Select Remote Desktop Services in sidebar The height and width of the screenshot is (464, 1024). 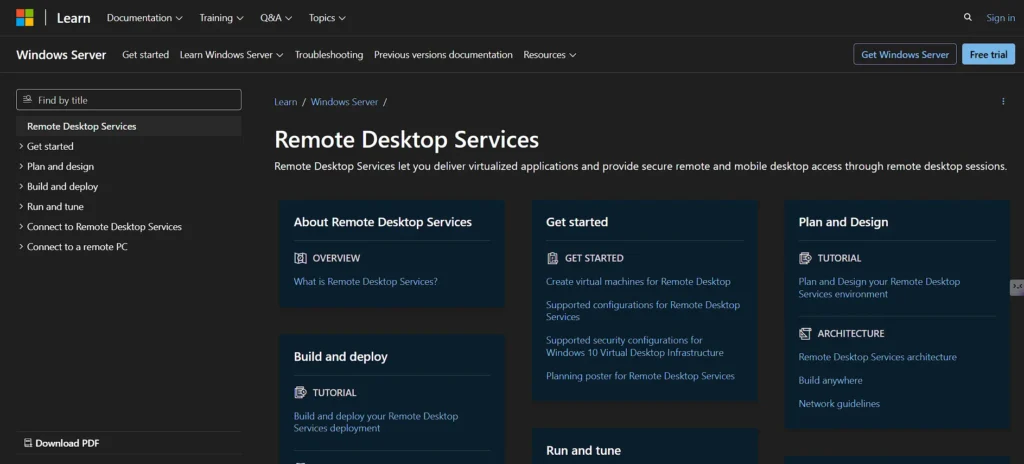click(129, 126)
